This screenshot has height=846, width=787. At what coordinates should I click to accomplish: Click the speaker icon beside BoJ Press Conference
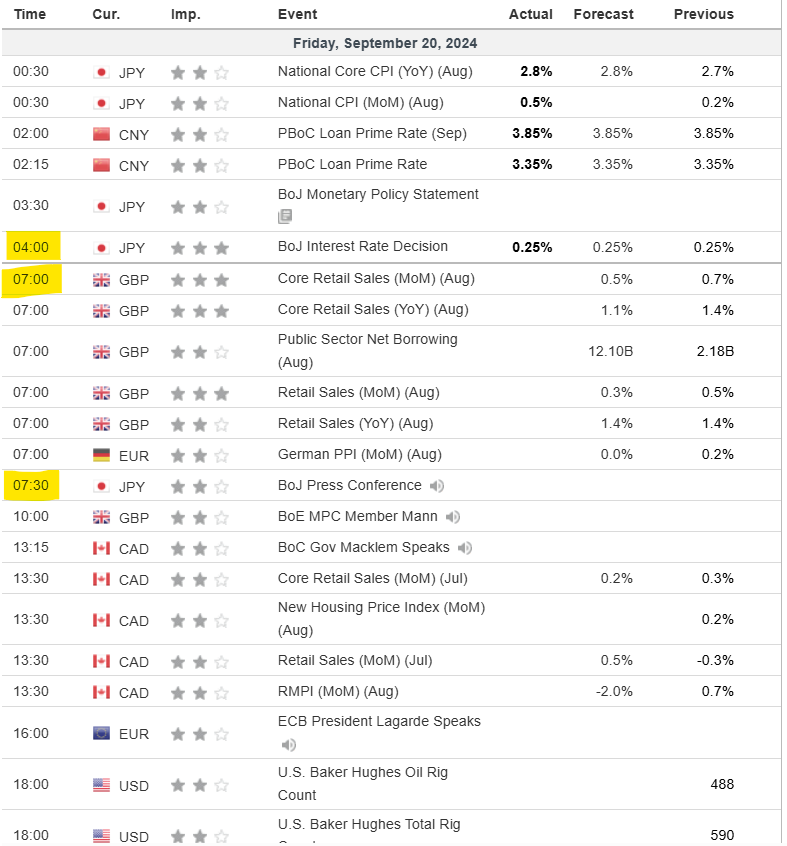[x=437, y=486]
